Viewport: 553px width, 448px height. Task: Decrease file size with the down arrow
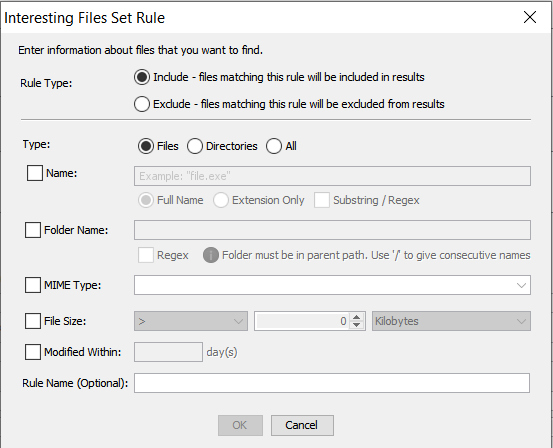pos(357,325)
